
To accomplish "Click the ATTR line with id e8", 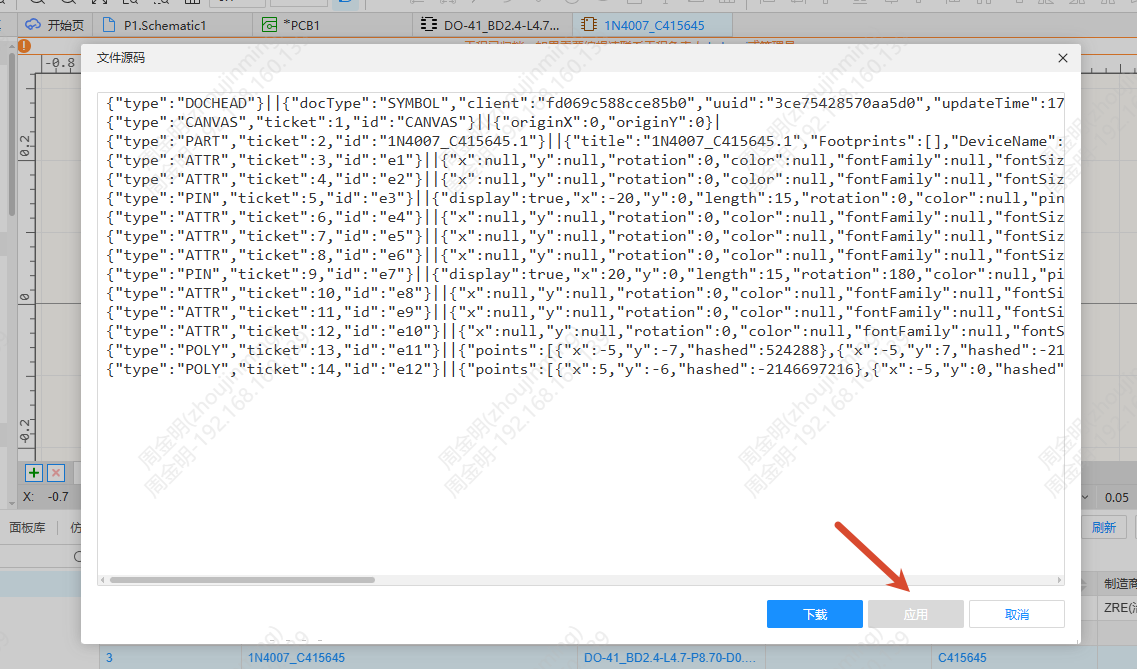I will (584, 293).
